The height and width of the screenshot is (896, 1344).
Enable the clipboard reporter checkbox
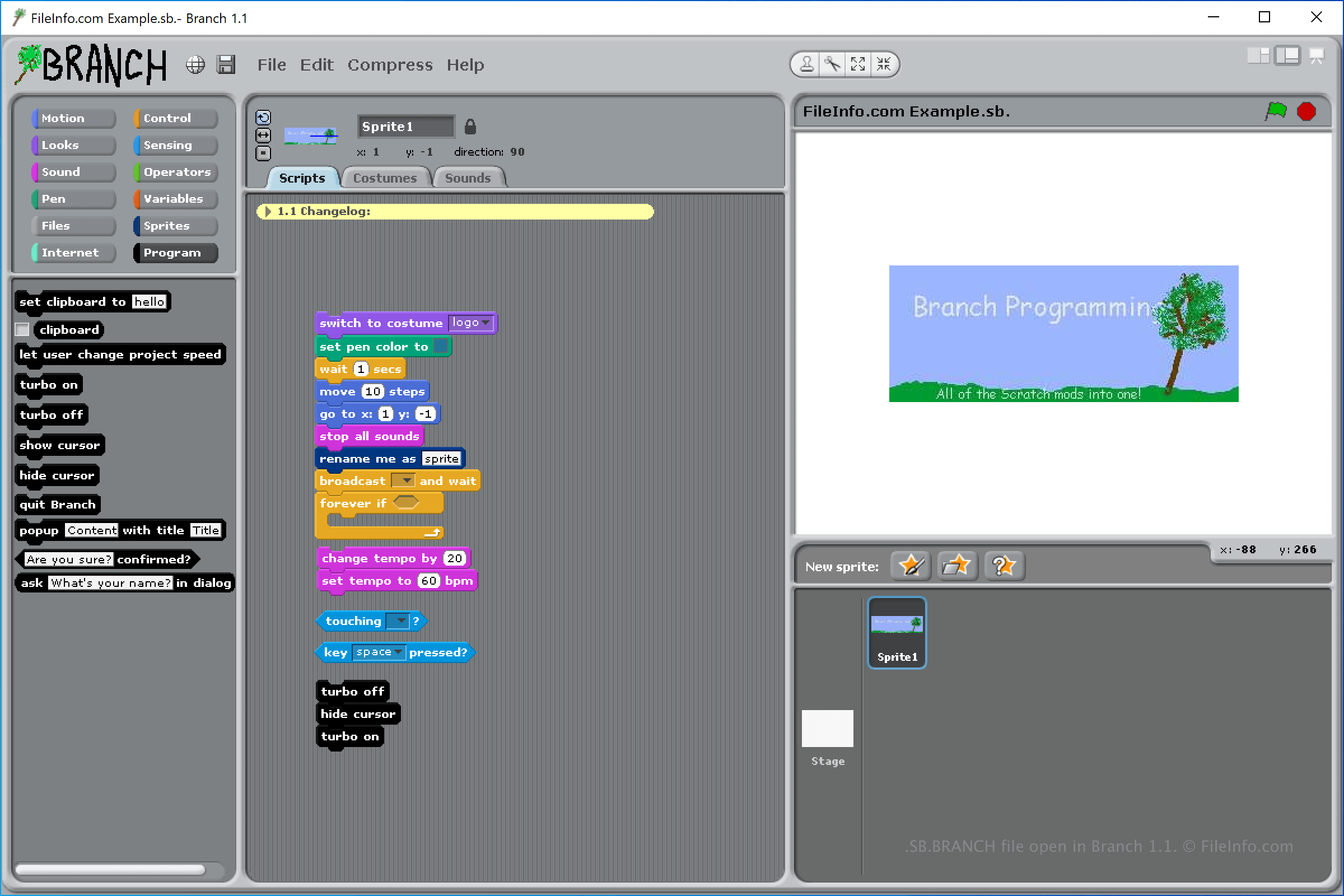point(22,330)
